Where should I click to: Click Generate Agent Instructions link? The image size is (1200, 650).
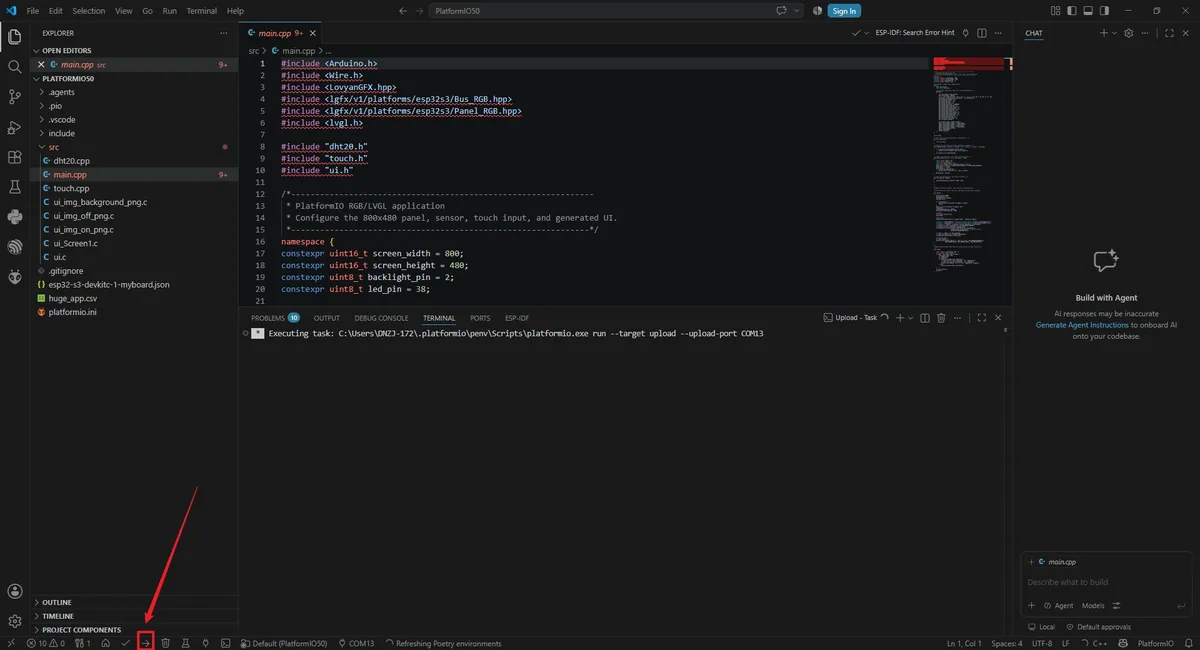[1082, 325]
